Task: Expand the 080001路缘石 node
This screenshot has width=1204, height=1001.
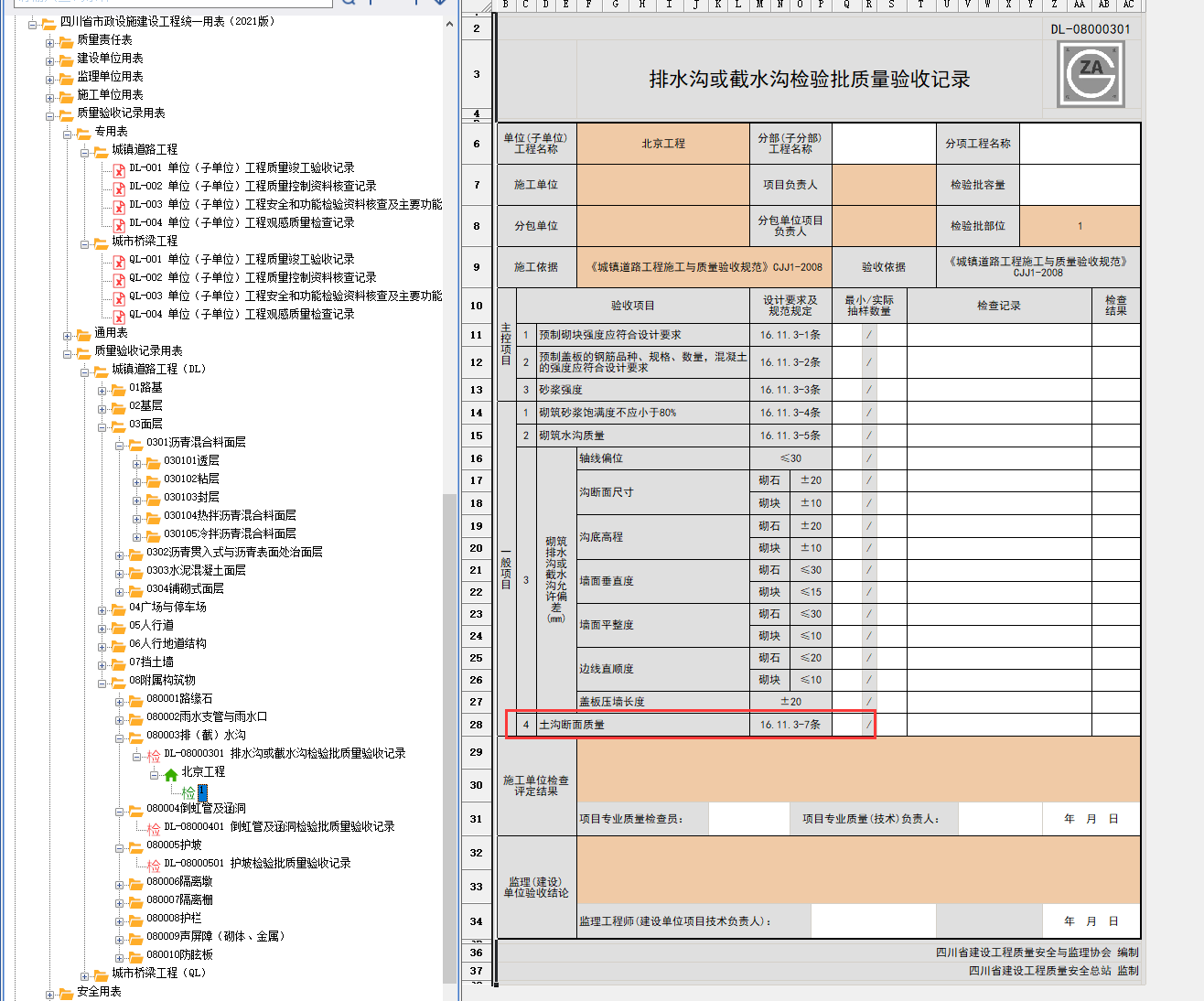Action: click(x=120, y=701)
